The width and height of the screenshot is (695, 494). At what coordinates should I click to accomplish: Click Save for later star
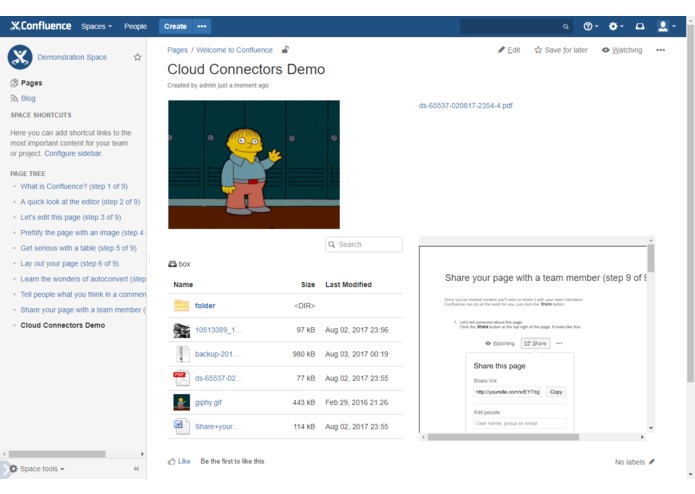click(x=561, y=50)
